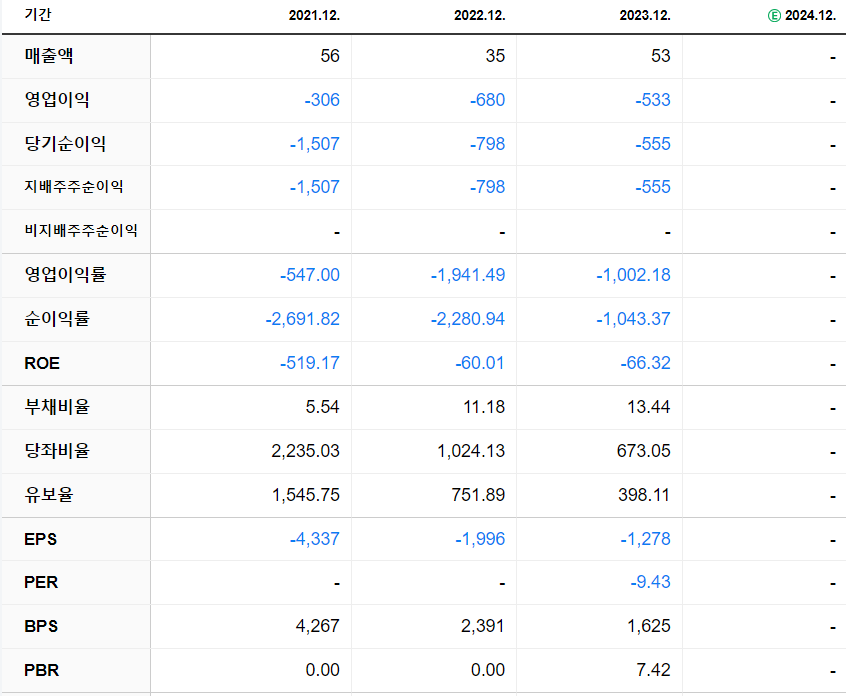
Task: Click 당기순이익 value -1,507
Action: pos(315,144)
